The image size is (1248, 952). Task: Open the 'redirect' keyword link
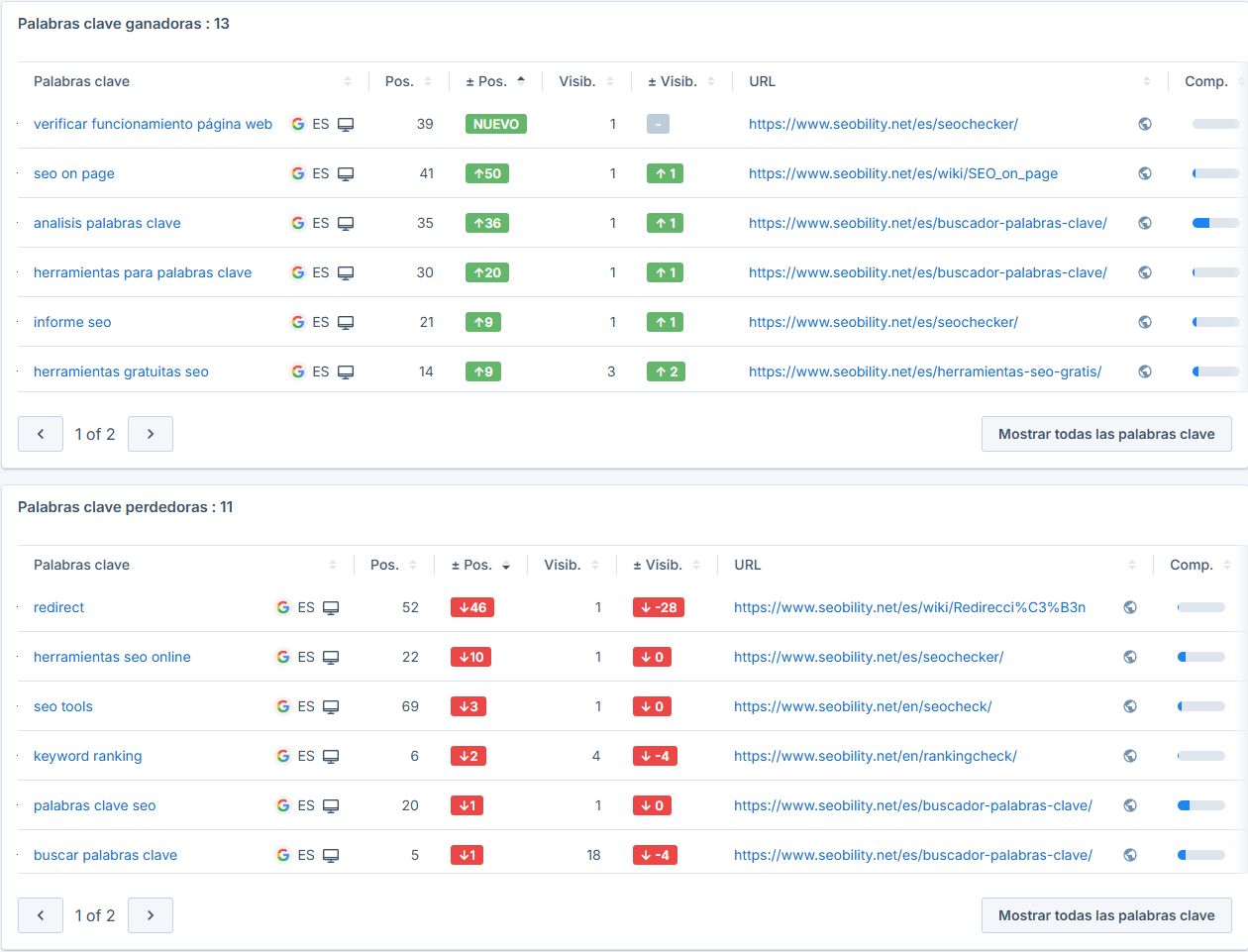click(58, 607)
